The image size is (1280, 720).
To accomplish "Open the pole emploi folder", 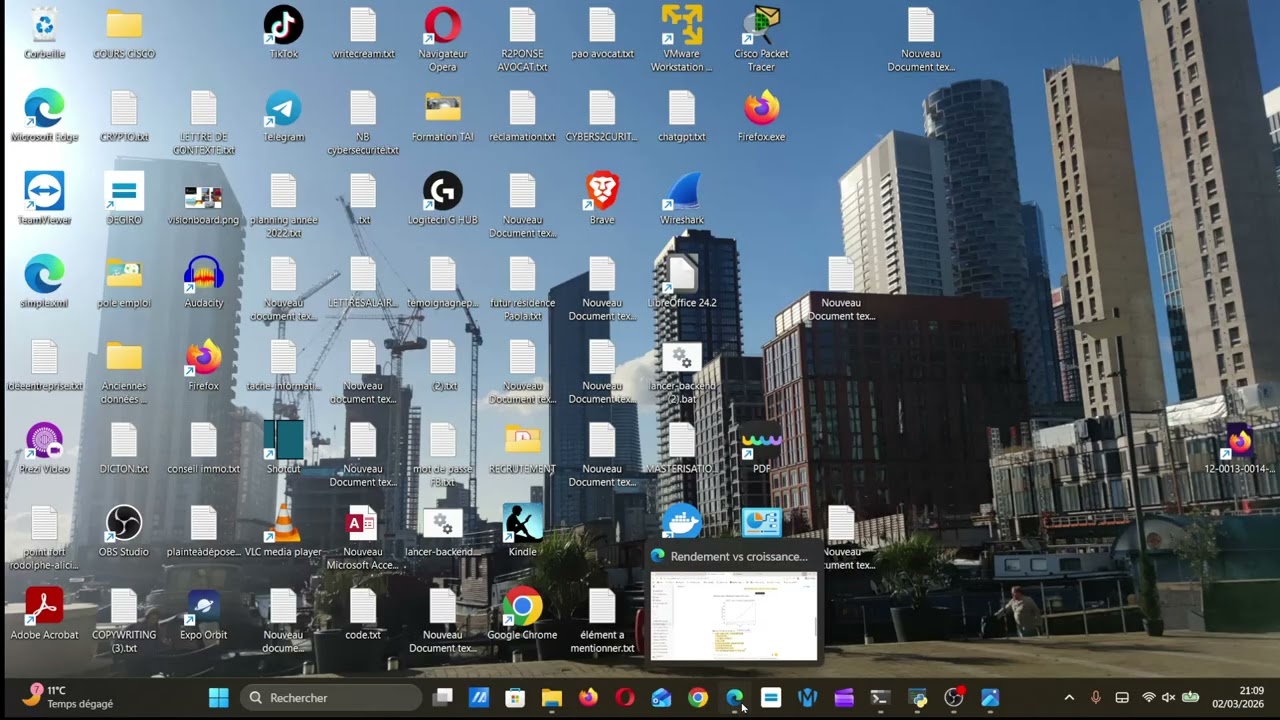I will tap(124, 281).
